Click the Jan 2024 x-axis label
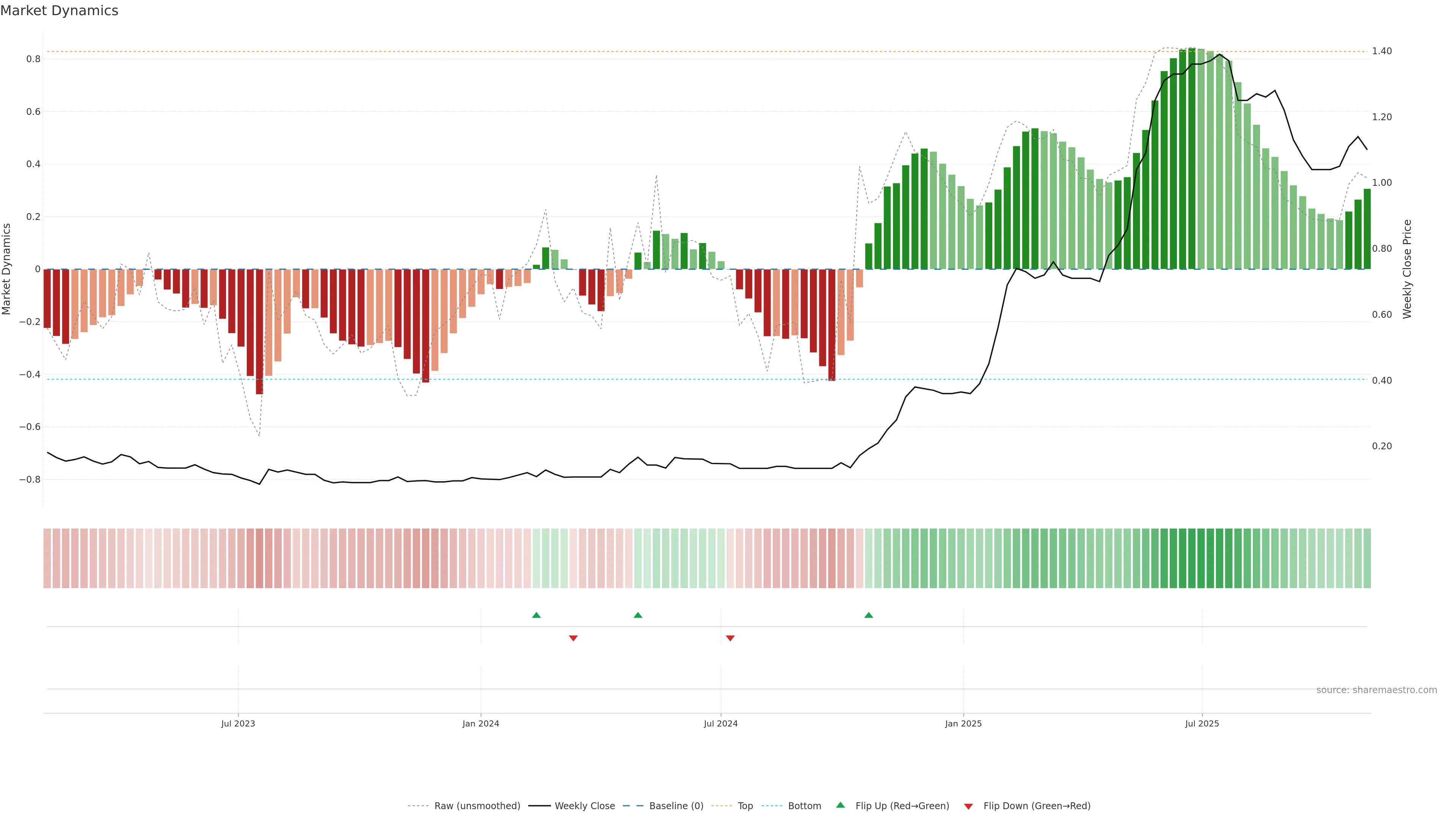Screen dimensions: 1456x819 point(480,723)
